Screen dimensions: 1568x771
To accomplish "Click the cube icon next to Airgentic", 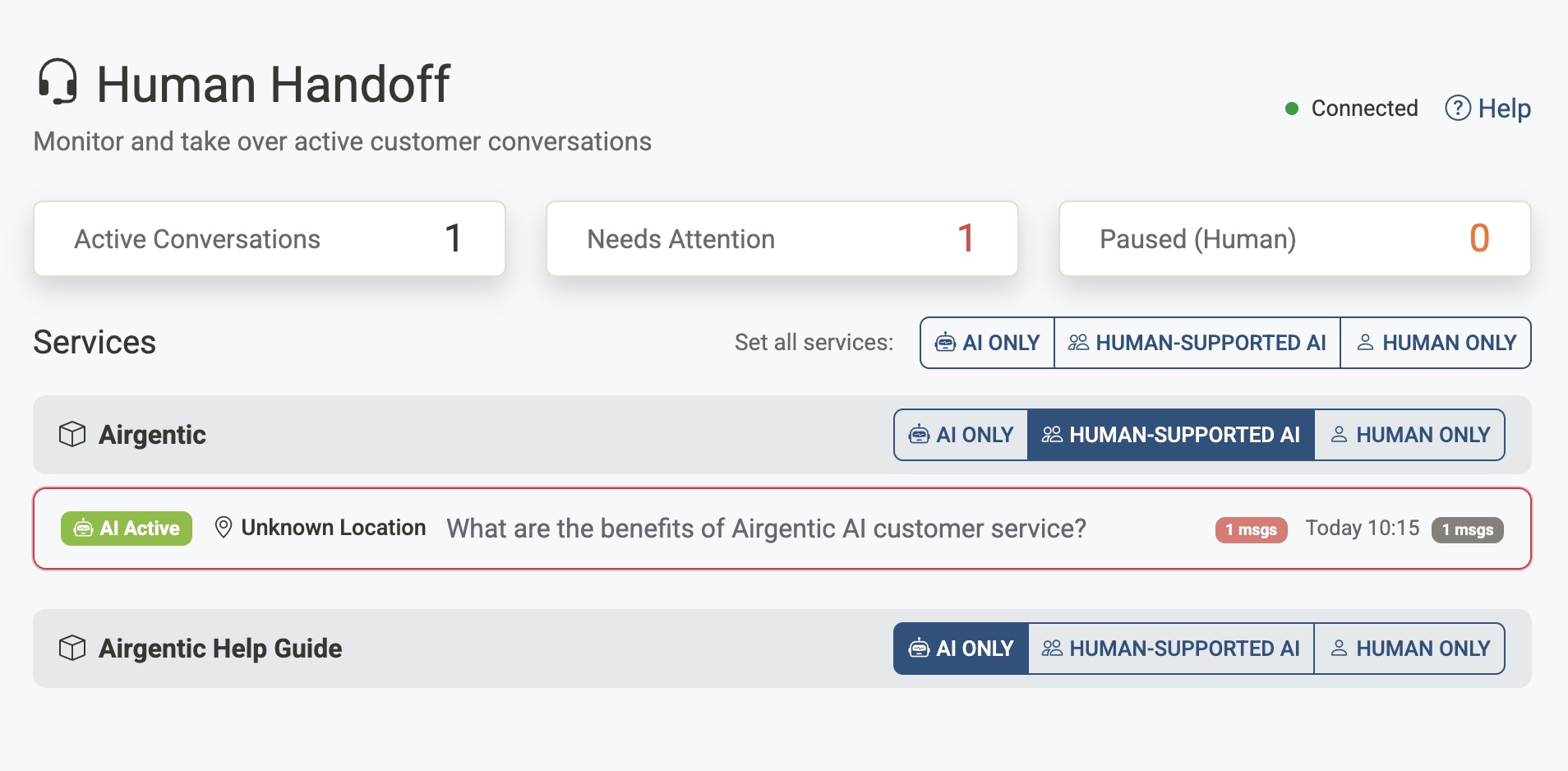I will pos(72,434).
